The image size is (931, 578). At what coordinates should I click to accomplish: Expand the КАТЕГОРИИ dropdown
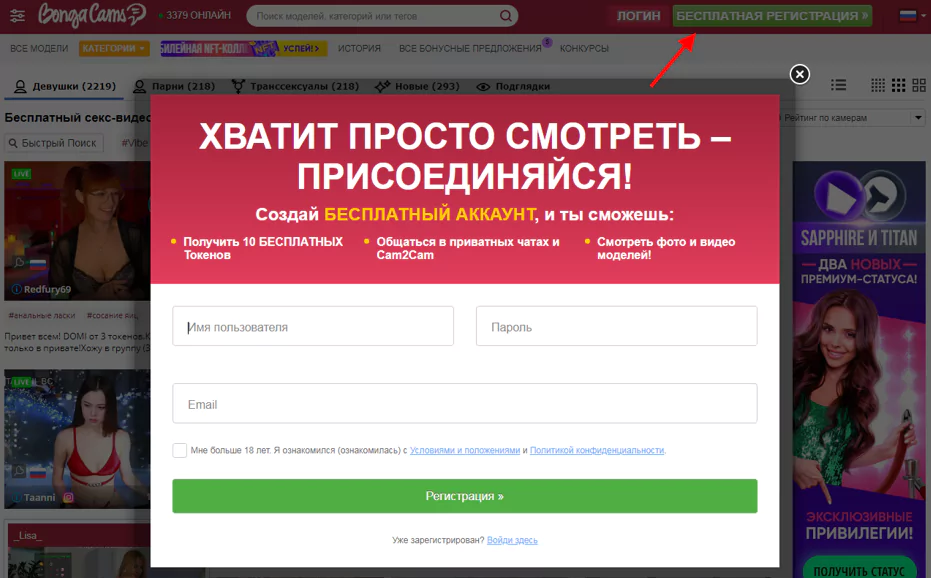coord(113,48)
